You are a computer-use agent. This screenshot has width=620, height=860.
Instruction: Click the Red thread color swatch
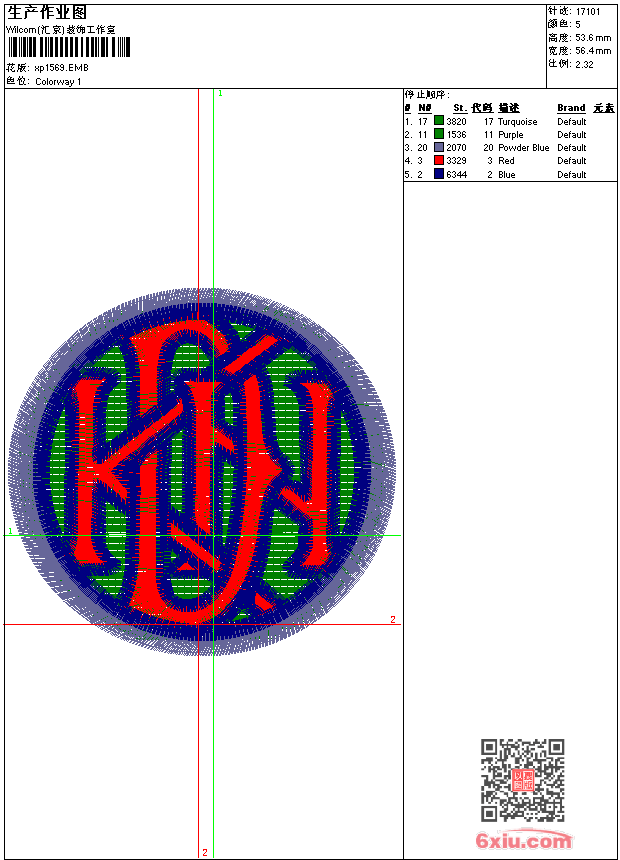(x=439, y=160)
